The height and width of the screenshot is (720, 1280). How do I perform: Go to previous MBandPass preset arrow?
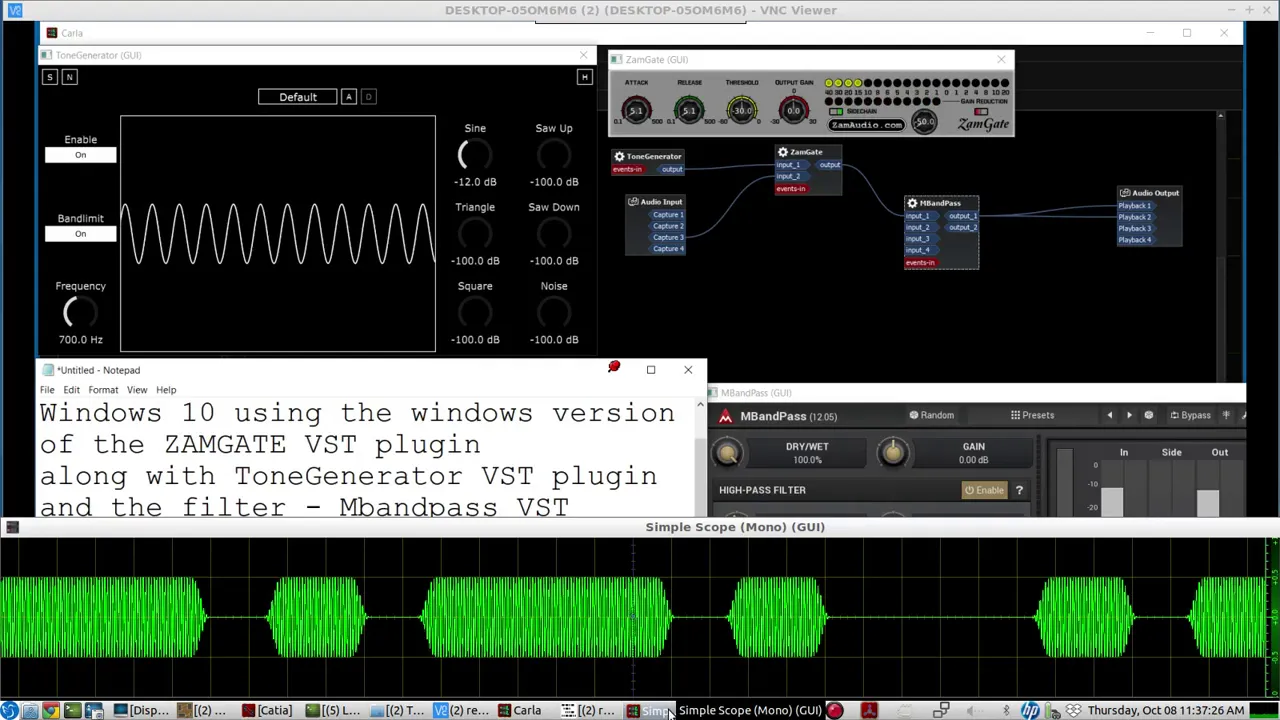coord(1109,415)
